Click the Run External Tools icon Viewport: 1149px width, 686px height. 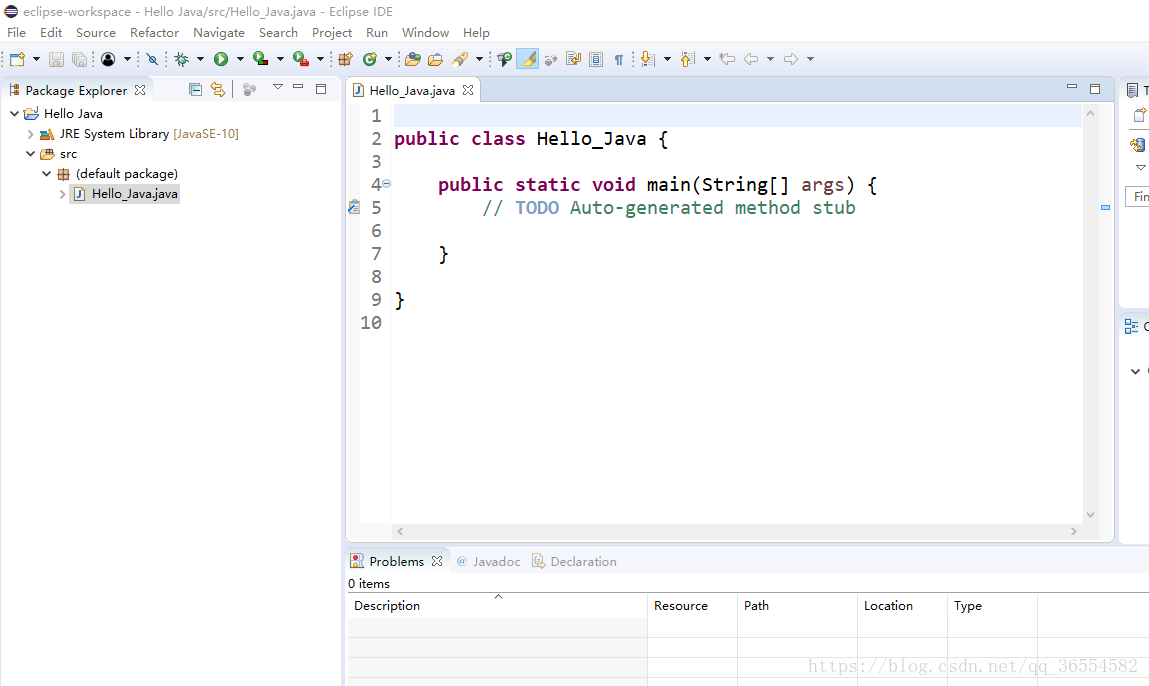(x=300, y=59)
